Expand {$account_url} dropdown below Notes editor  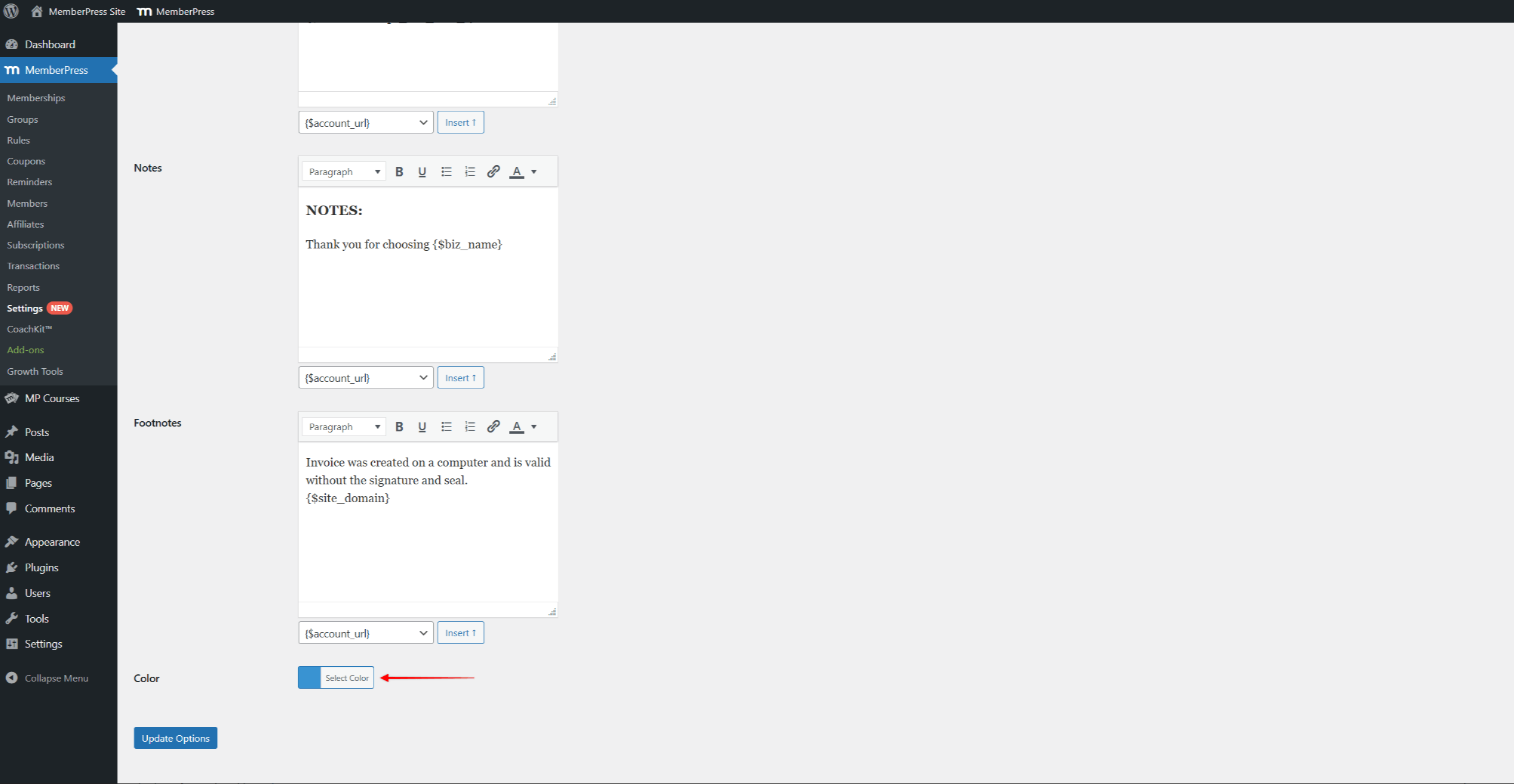point(365,378)
